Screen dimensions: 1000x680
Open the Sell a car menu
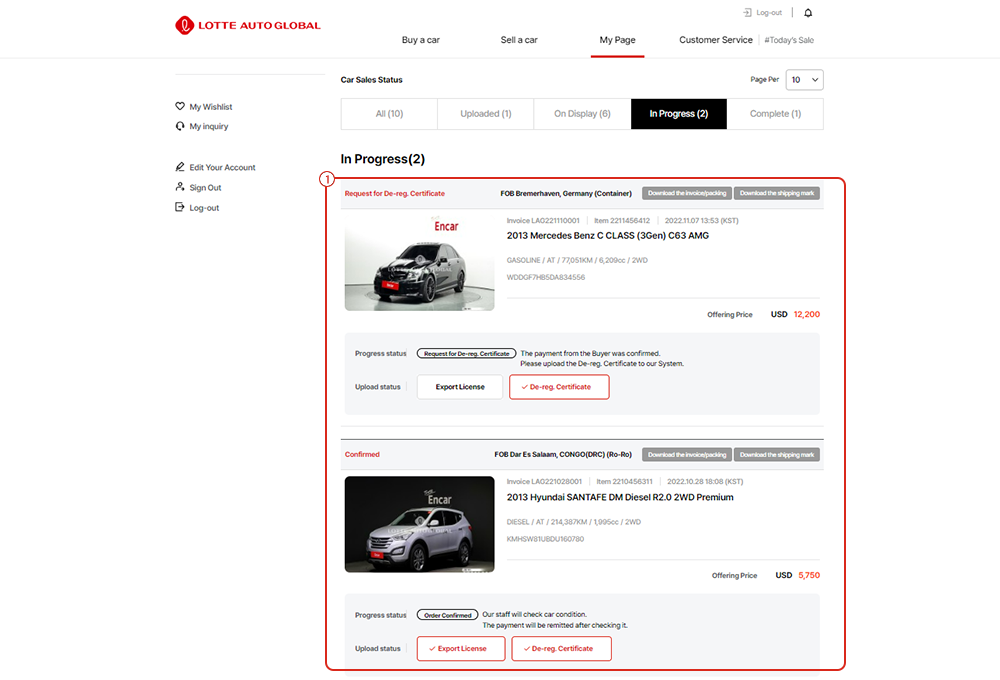click(519, 40)
